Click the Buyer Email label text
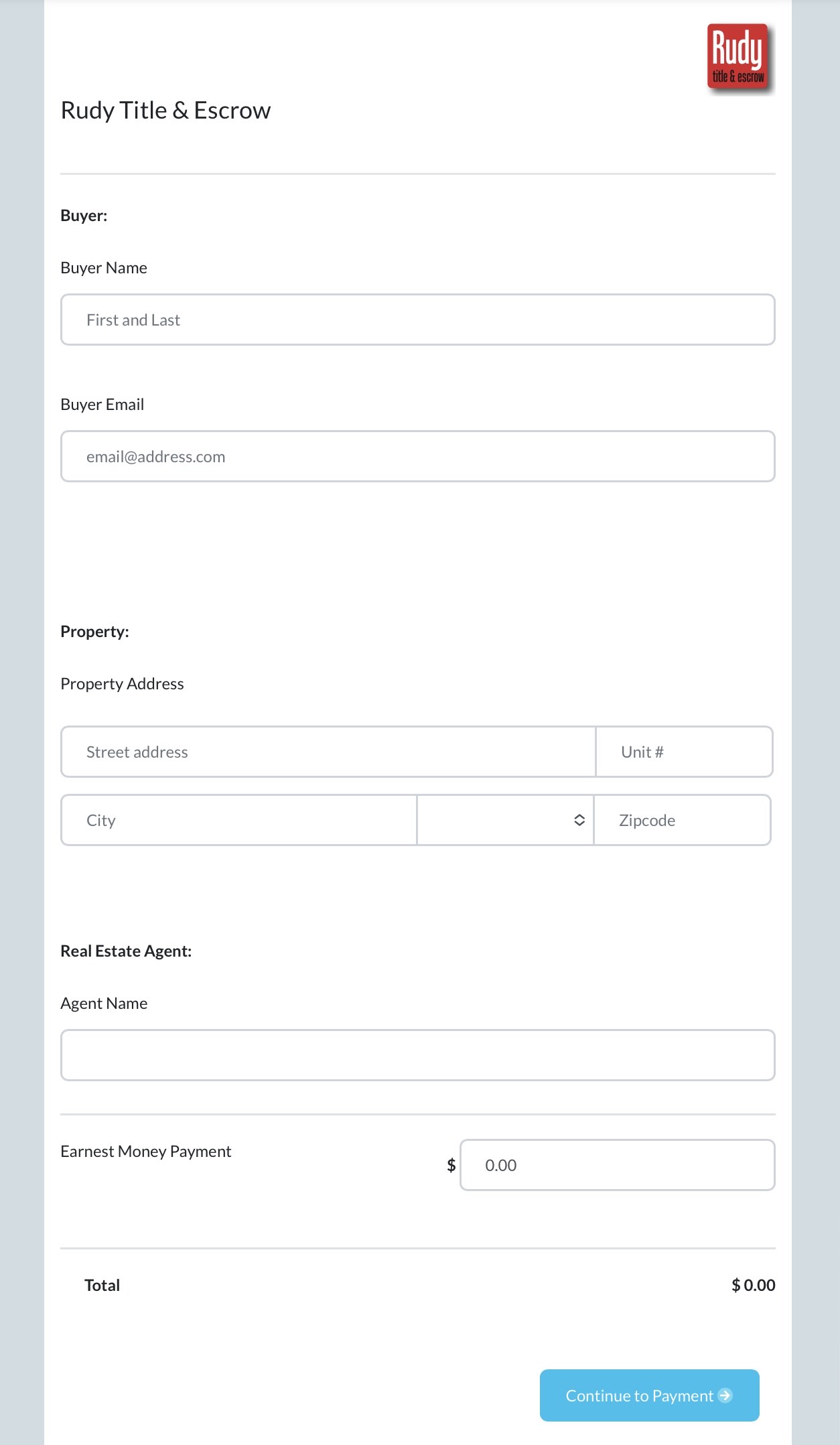Viewport: 840px width, 1445px height. point(102,405)
